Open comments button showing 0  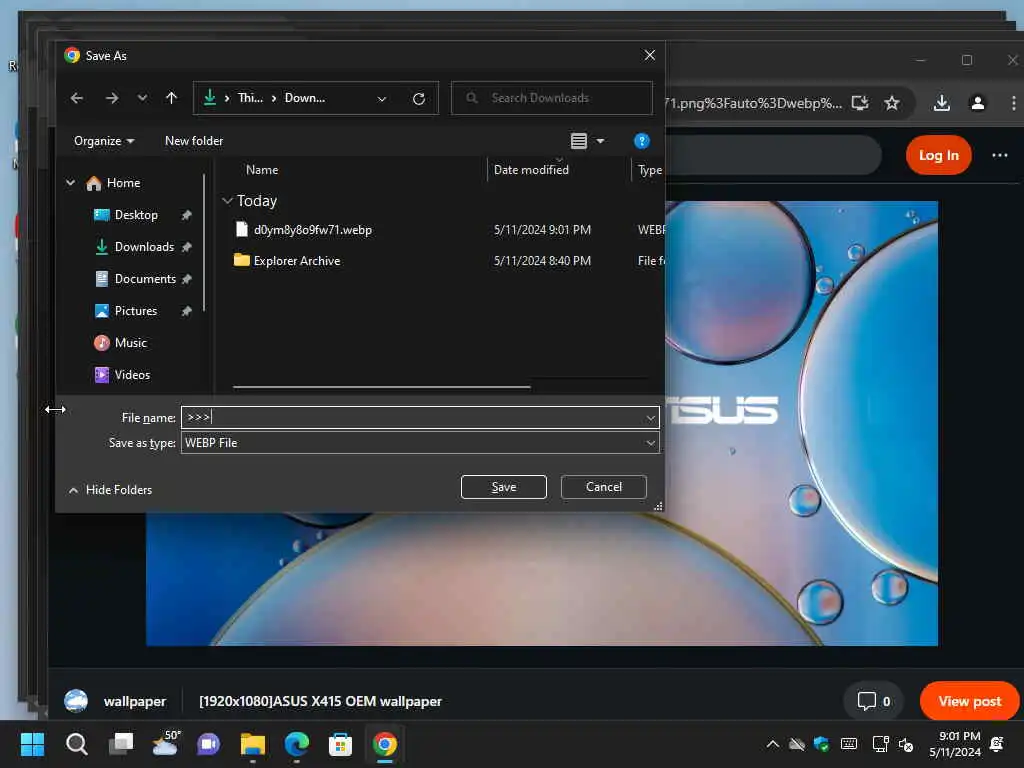click(874, 701)
